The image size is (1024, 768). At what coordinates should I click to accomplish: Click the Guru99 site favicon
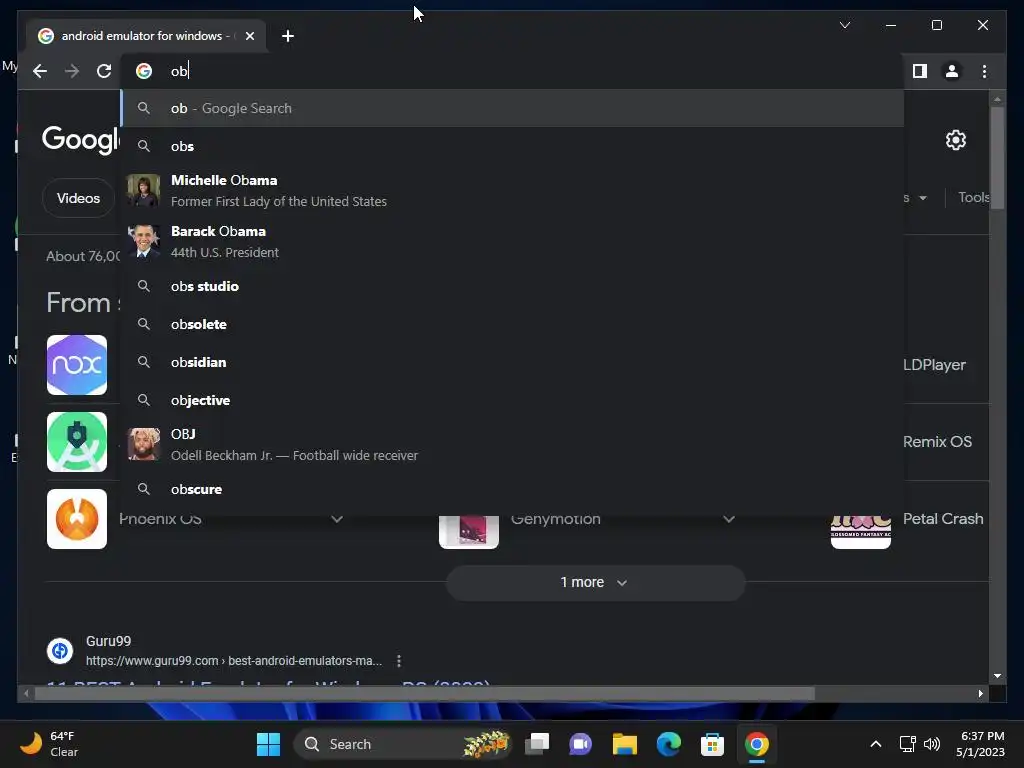pyautogui.click(x=60, y=651)
